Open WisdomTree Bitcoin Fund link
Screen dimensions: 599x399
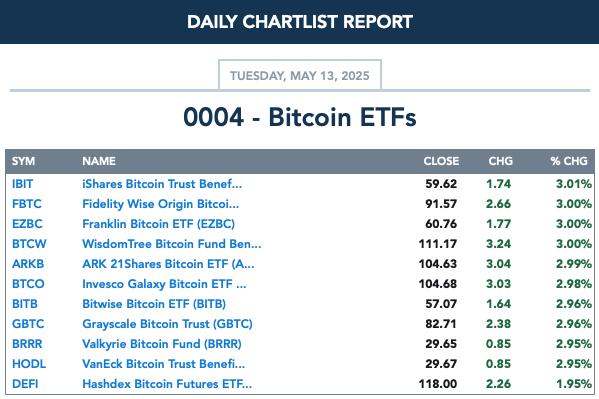172,244
